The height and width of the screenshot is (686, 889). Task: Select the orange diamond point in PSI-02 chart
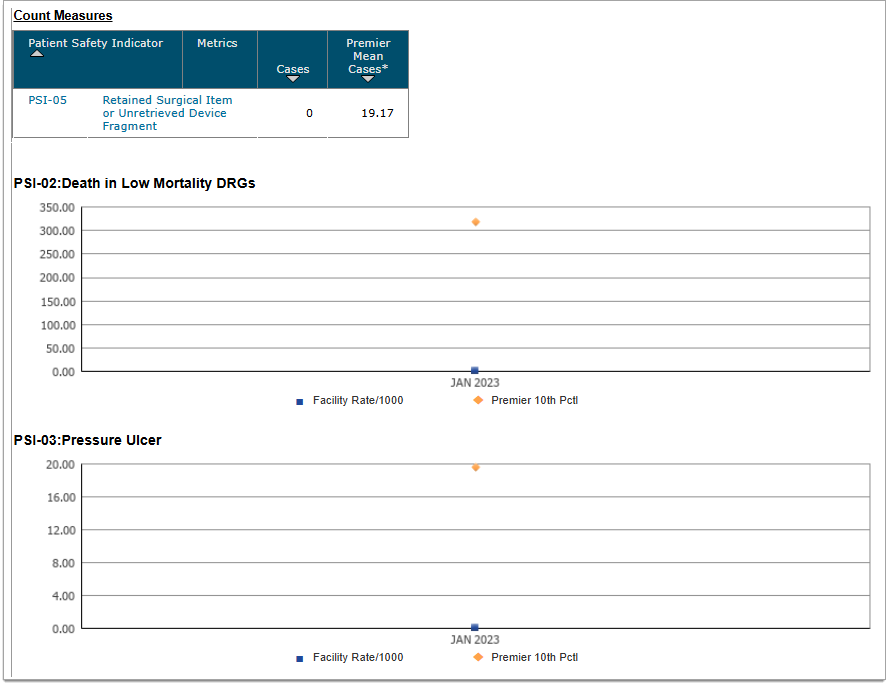click(x=476, y=222)
